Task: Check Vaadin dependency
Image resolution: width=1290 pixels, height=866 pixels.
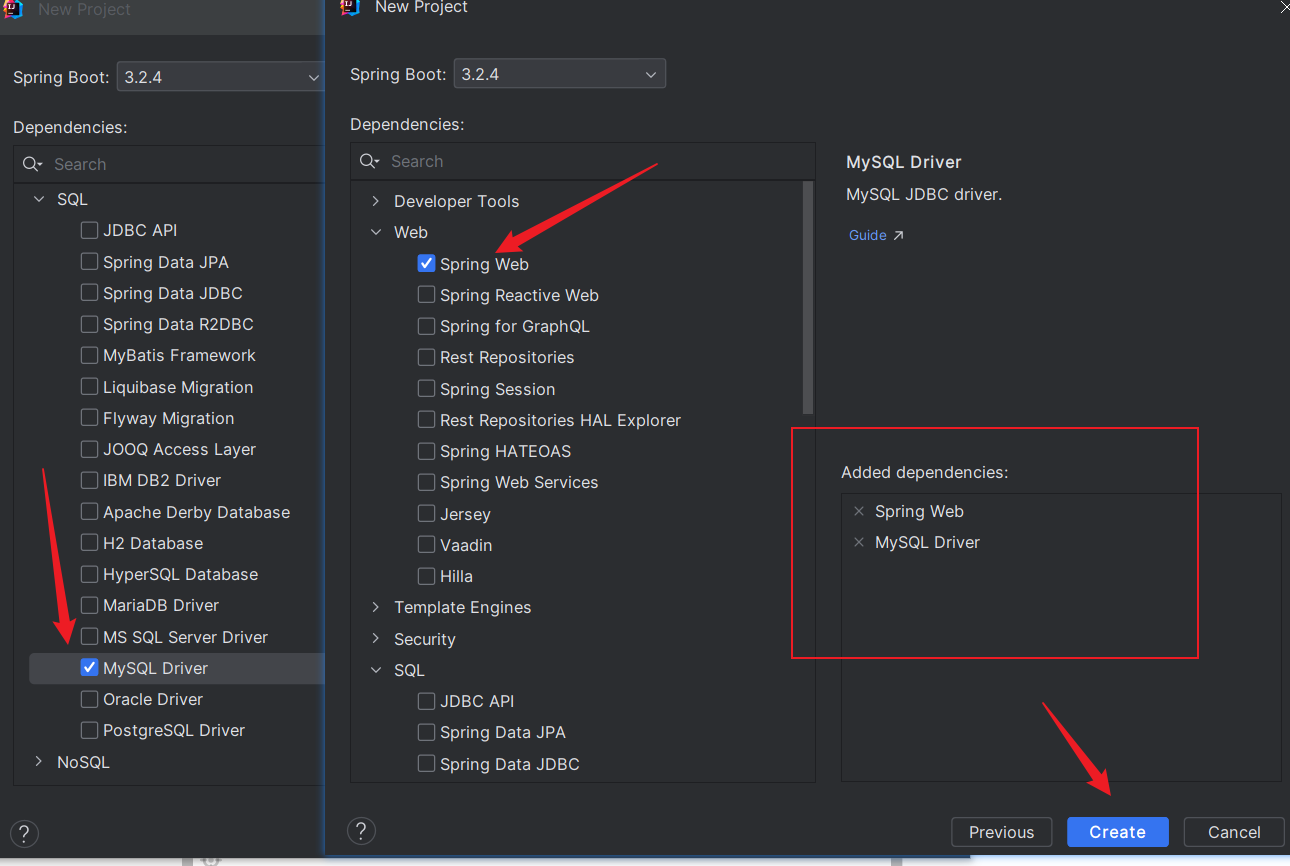Action: click(426, 545)
